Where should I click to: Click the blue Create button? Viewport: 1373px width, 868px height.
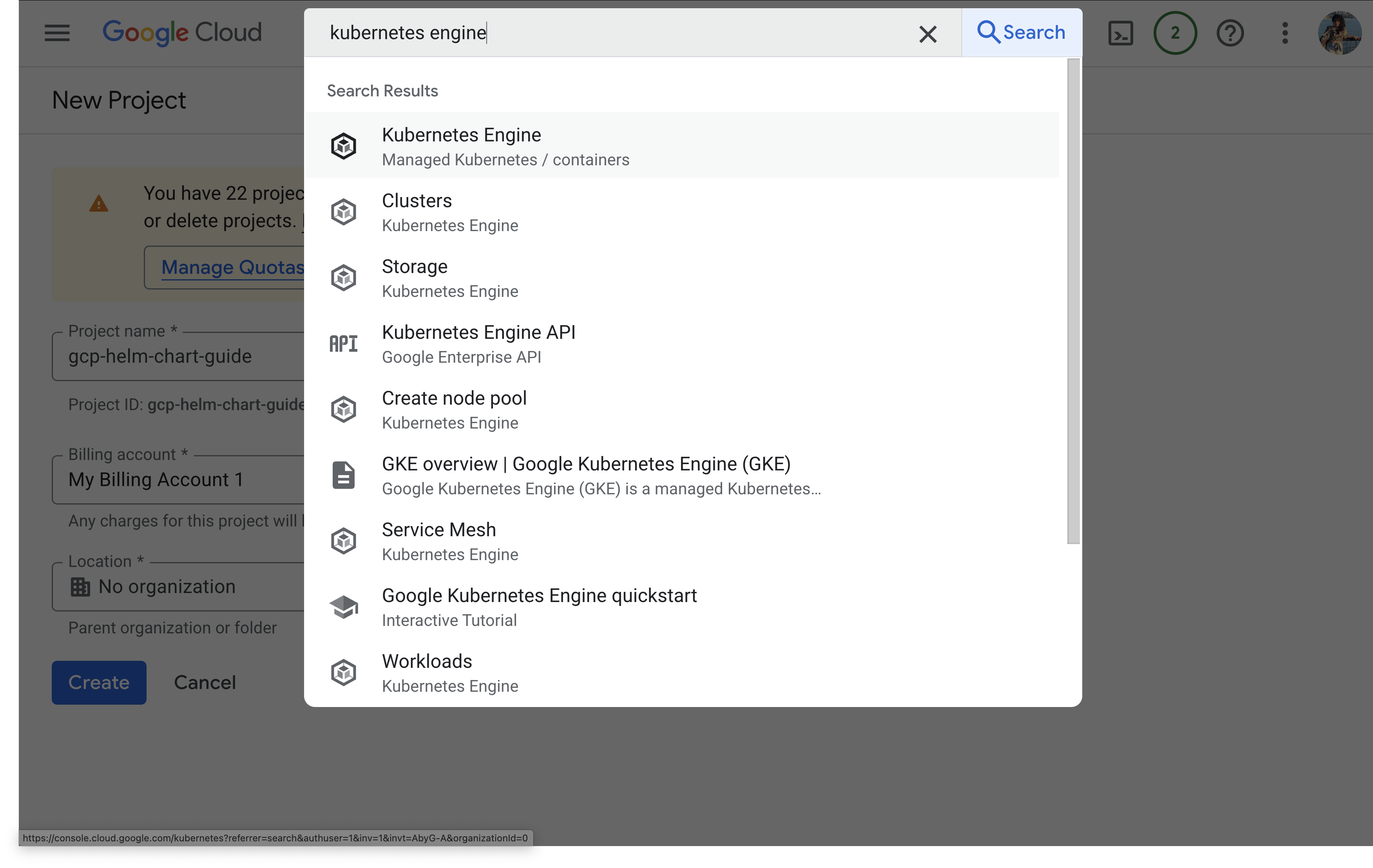tap(99, 682)
